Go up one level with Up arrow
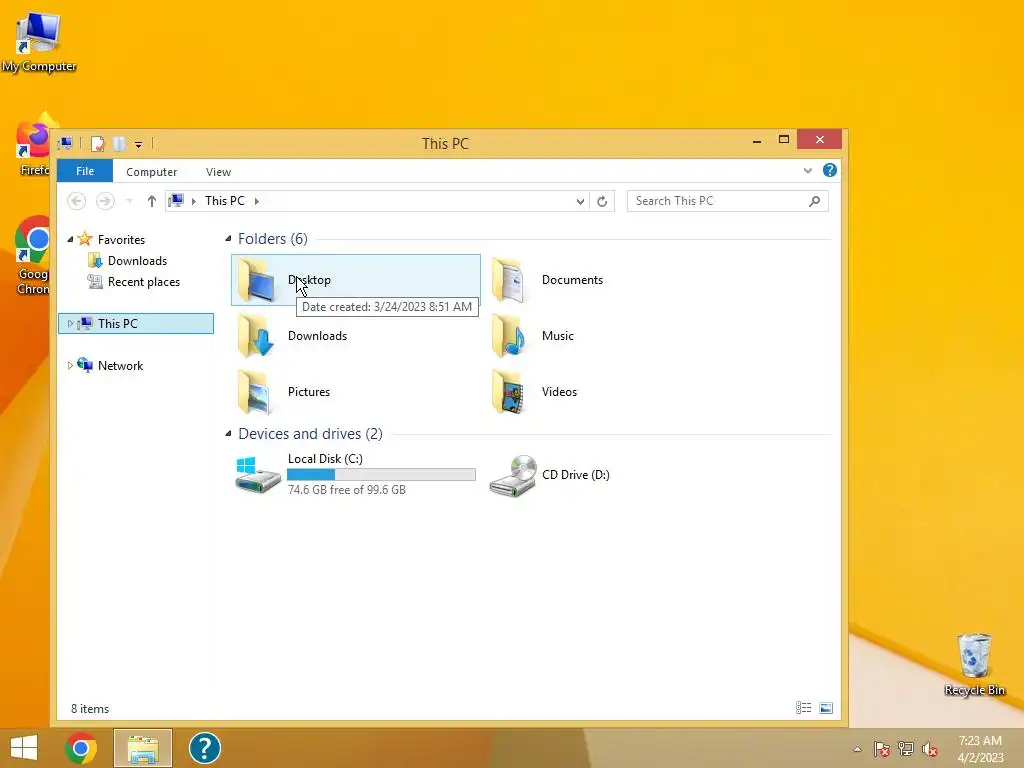The width and height of the screenshot is (1024, 768). (x=152, y=201)
